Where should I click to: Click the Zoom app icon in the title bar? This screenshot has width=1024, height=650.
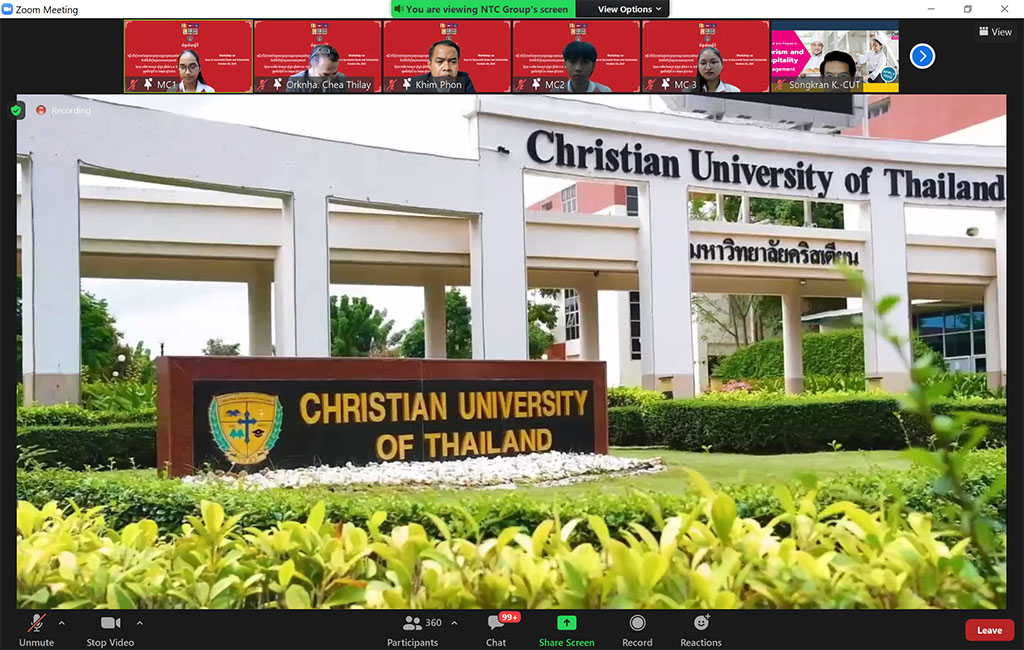7,9
